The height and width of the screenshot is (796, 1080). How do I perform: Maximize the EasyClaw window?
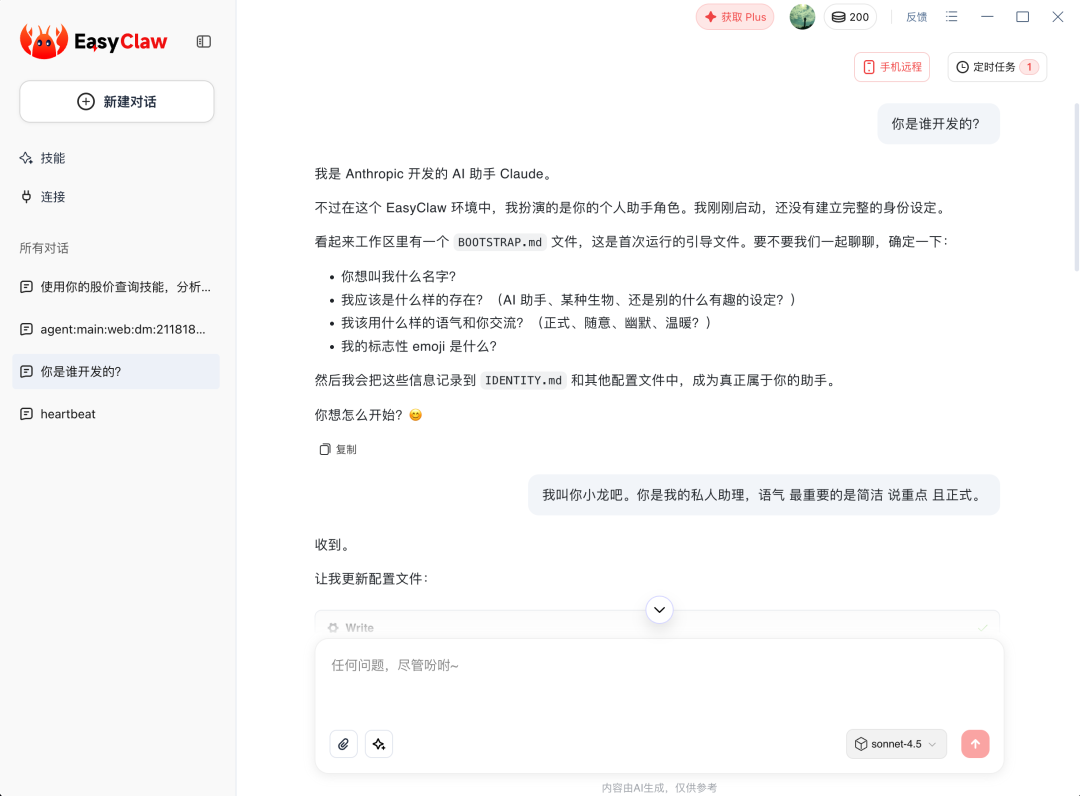[1022, 17]
